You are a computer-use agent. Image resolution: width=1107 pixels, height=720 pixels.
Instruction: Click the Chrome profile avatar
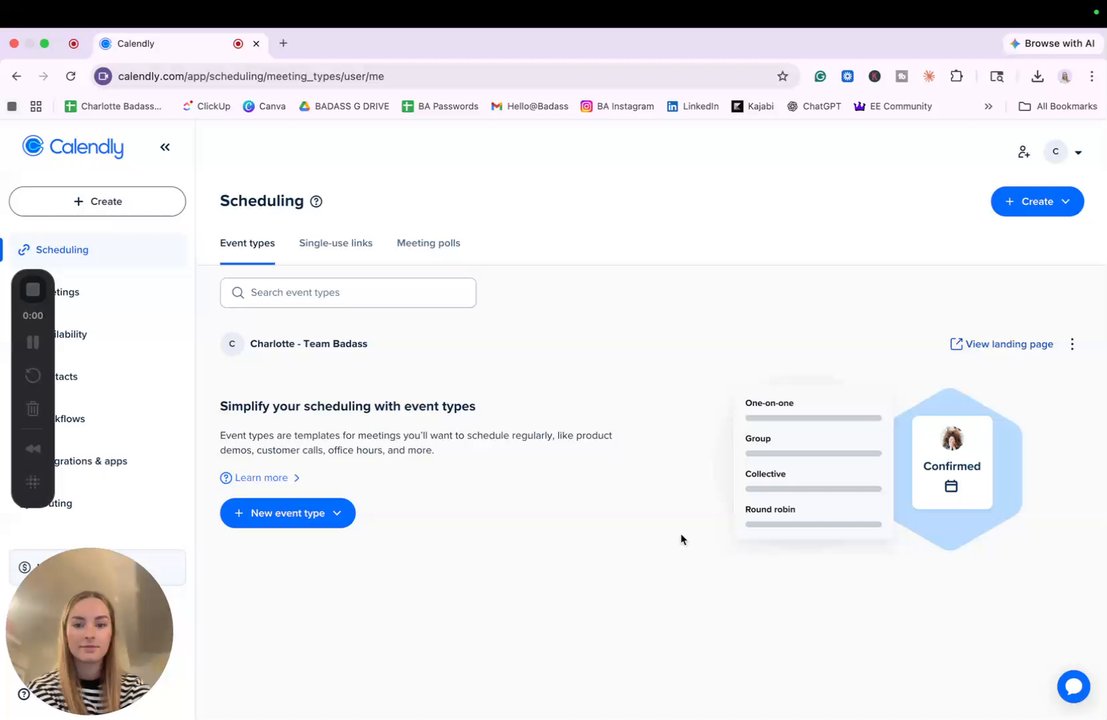(1065, 76)
